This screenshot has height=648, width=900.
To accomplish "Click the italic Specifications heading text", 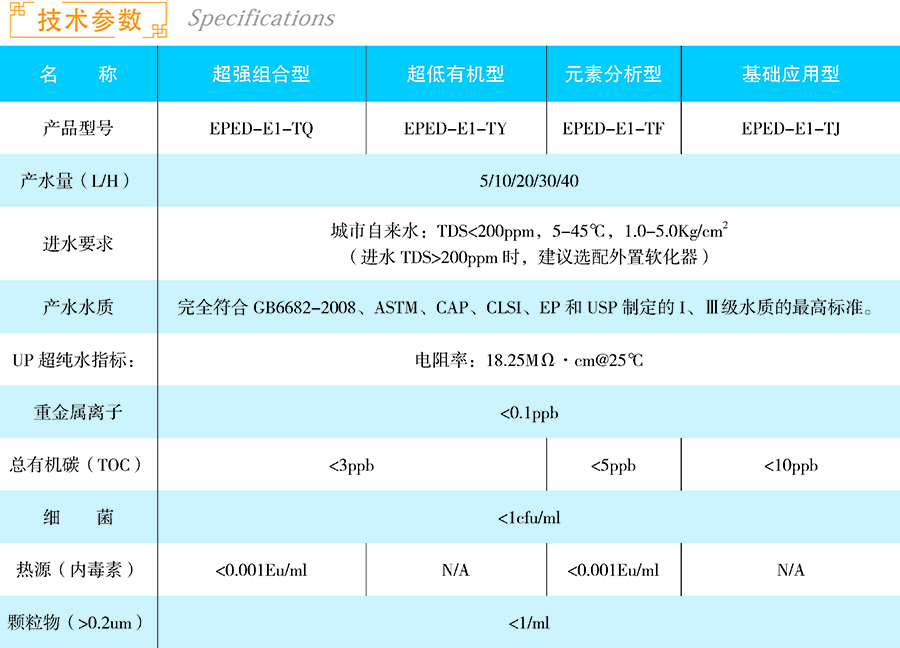I will point(261,19).
